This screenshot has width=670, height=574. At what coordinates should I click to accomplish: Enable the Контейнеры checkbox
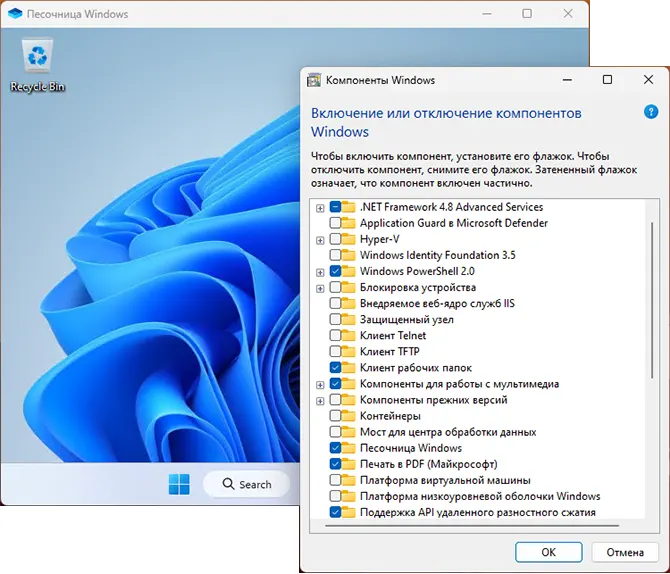coord(335,416)
